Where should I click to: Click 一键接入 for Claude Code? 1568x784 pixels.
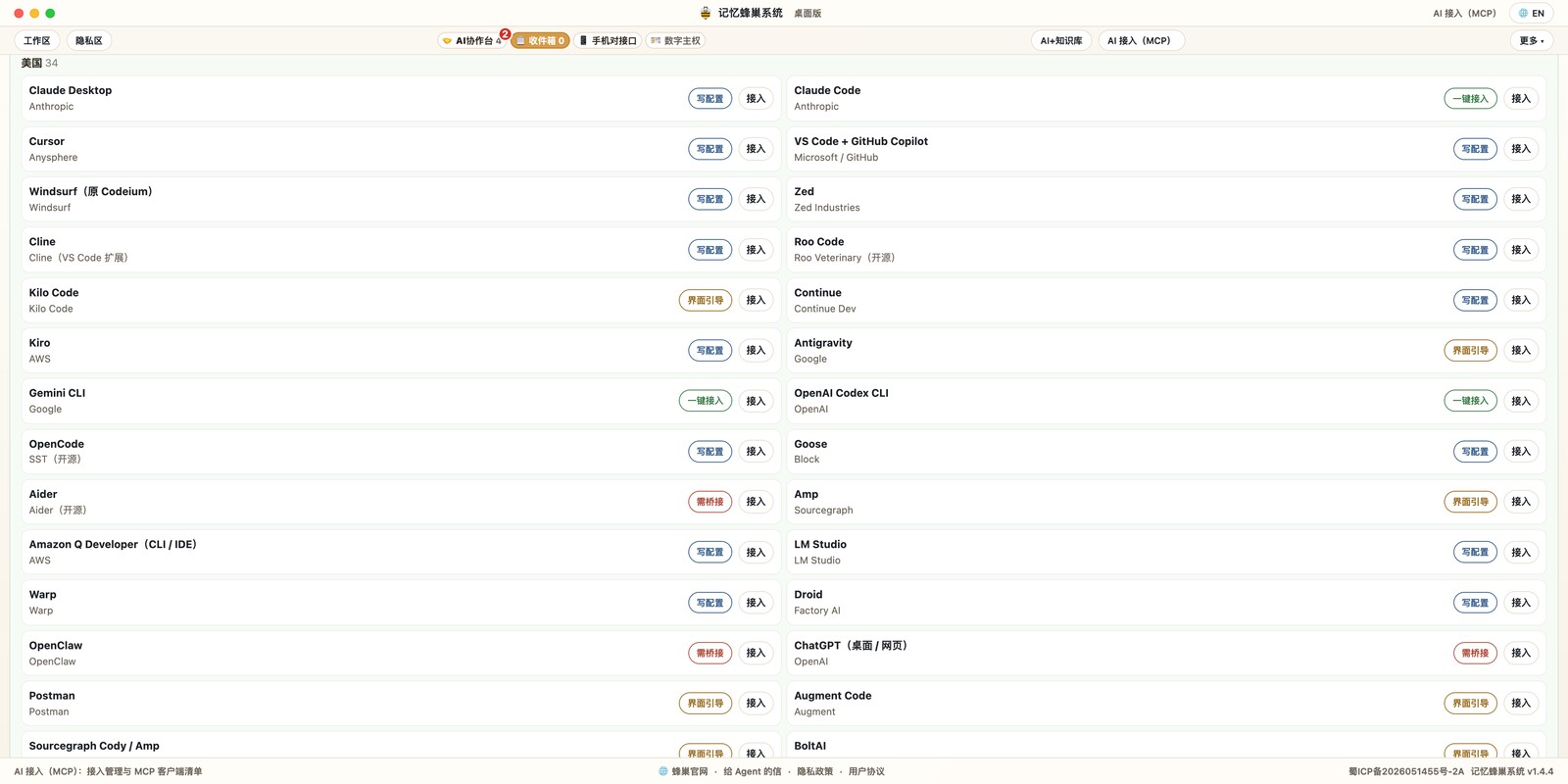(1470, 99)
